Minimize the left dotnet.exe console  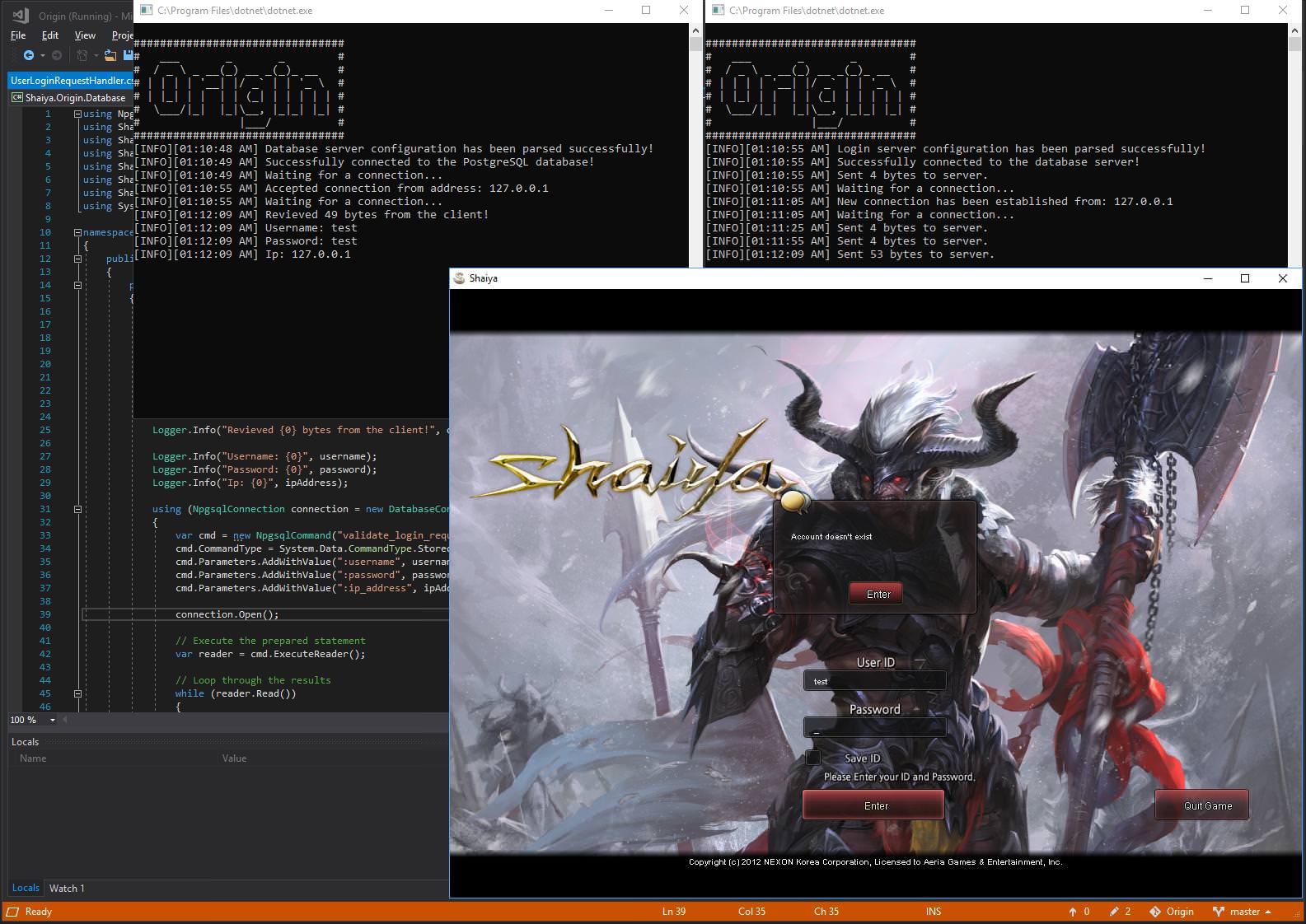[x=609, y=11]
